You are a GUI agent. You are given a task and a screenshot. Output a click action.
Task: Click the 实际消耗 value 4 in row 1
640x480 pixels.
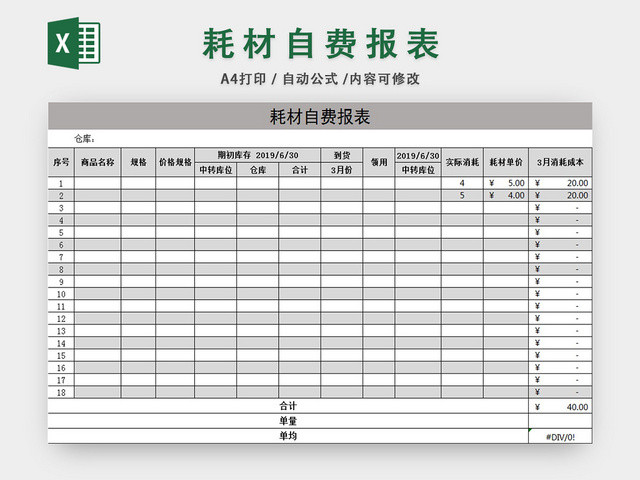click(462, 183)
